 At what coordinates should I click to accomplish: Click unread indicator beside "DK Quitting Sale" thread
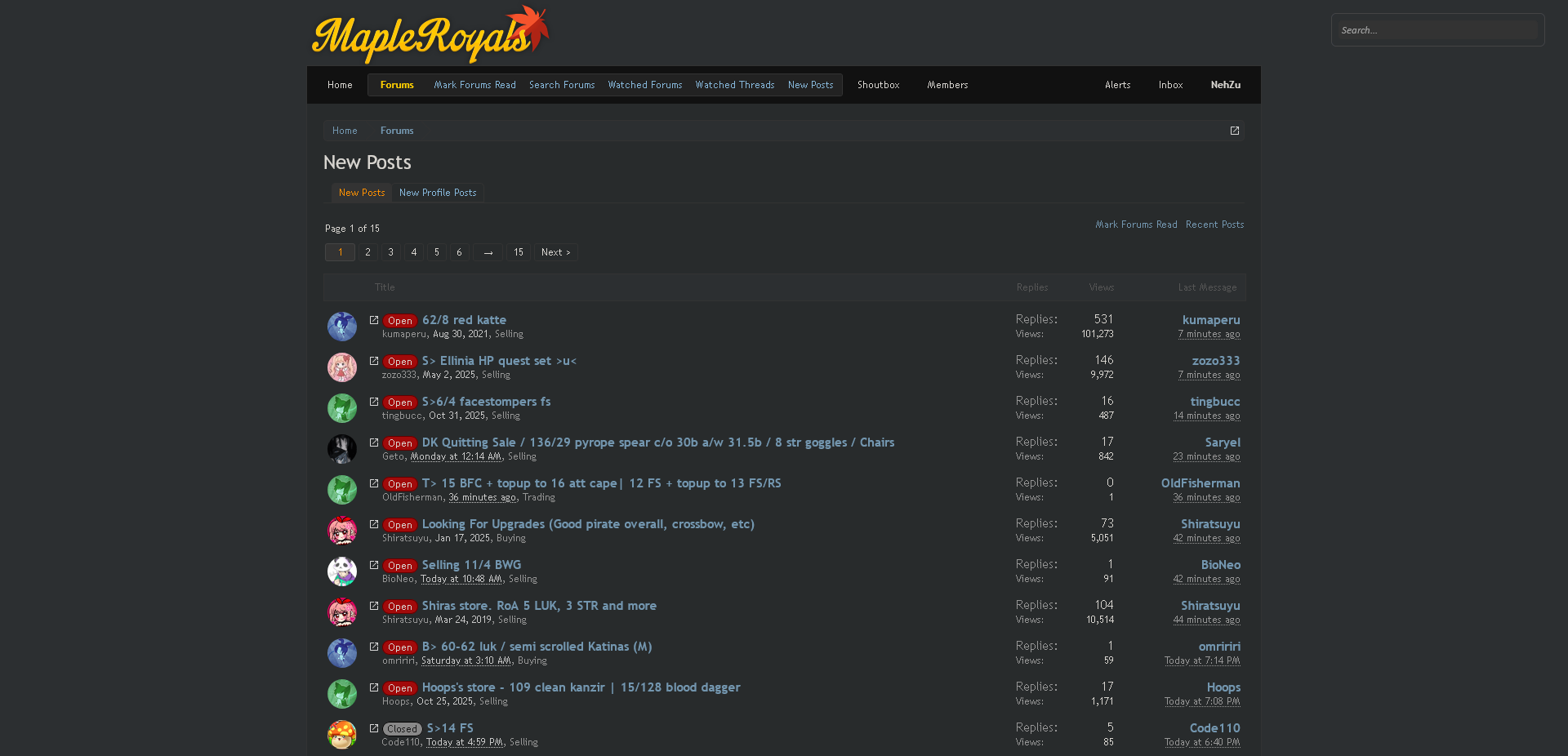[x=374, y=442]
